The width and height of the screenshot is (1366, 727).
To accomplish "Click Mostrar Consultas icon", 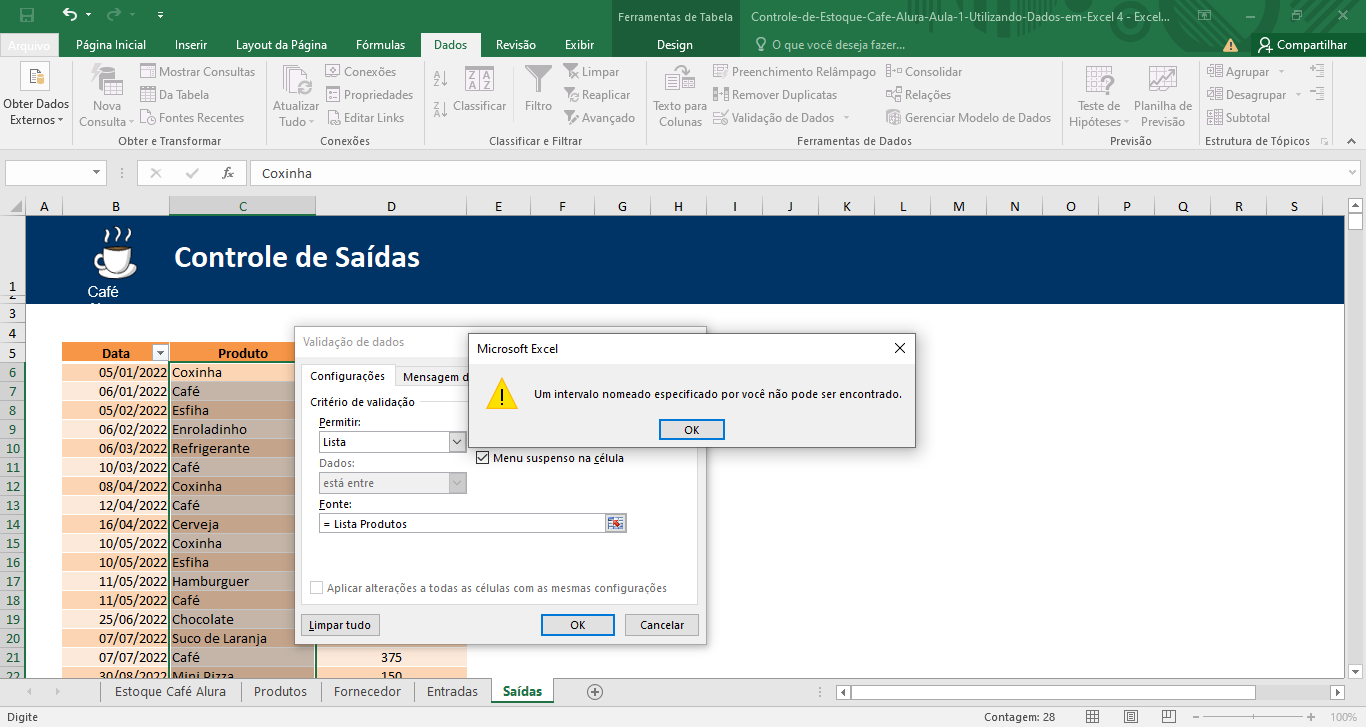I will coord(148,72).
